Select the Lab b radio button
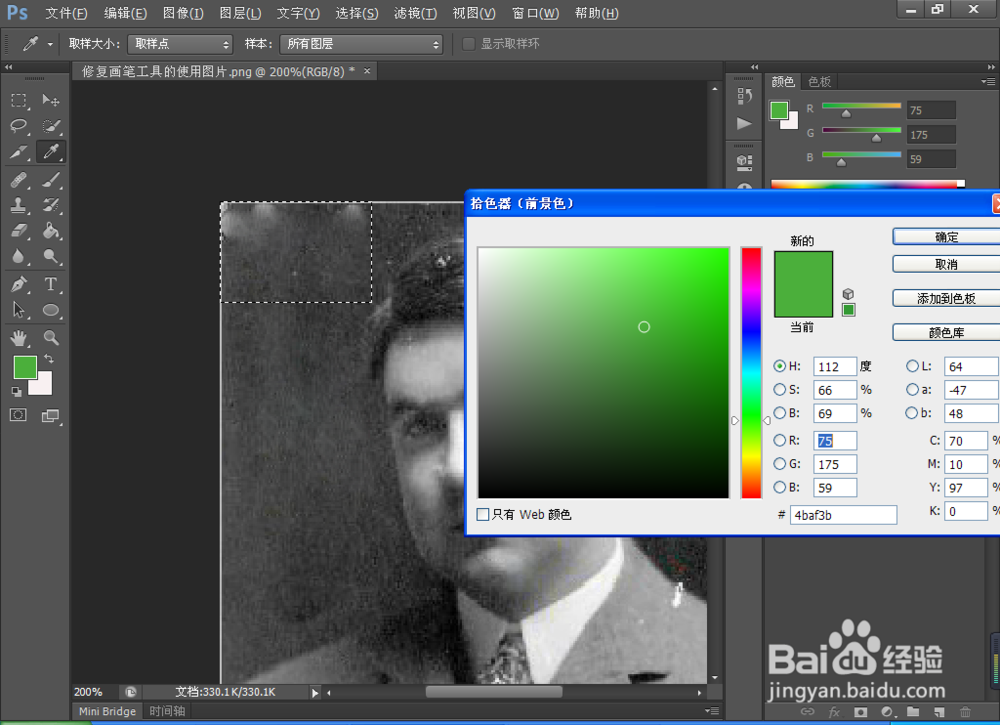Image resolution: width=1000 pixels, height=725 pixels. [913, 413]
